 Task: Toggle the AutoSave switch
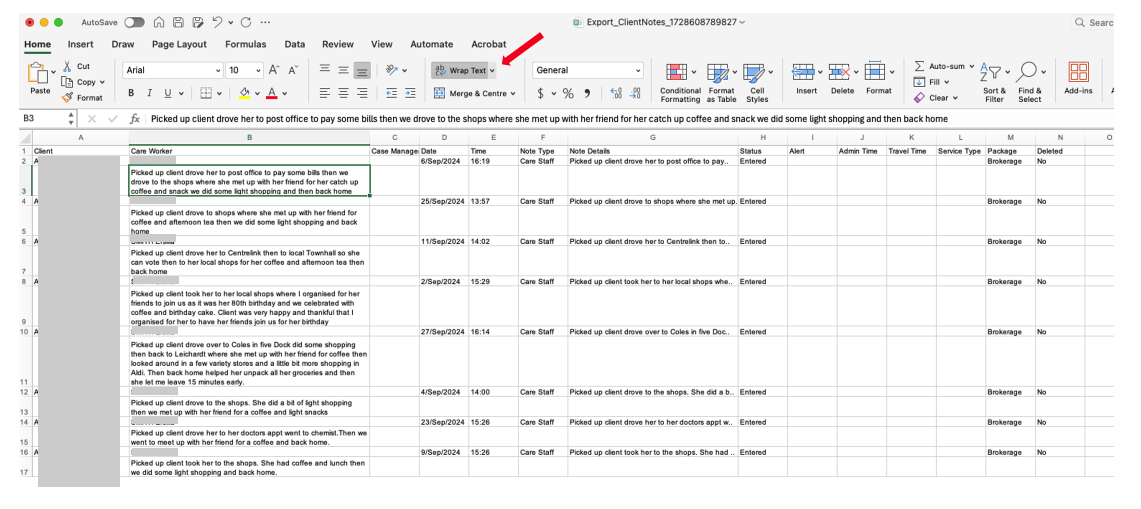click(134, 22)
